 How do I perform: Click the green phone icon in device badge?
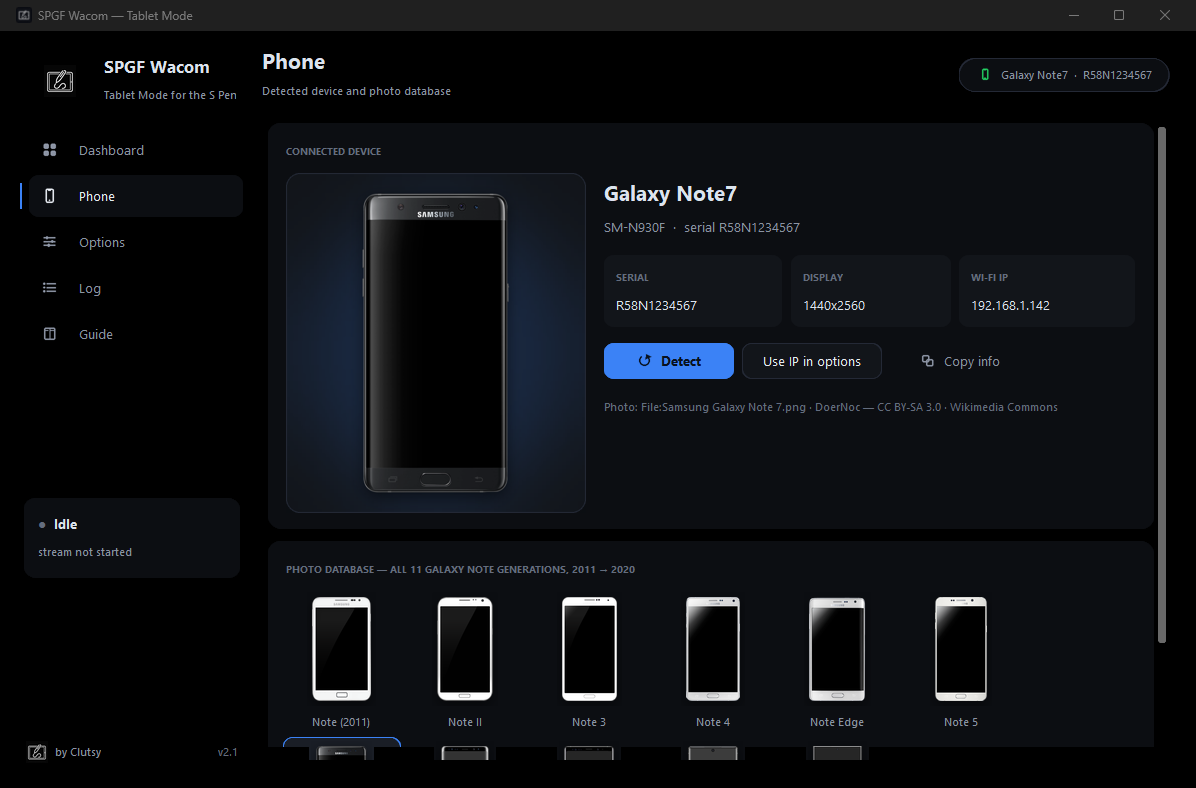(x=985, y=75)
